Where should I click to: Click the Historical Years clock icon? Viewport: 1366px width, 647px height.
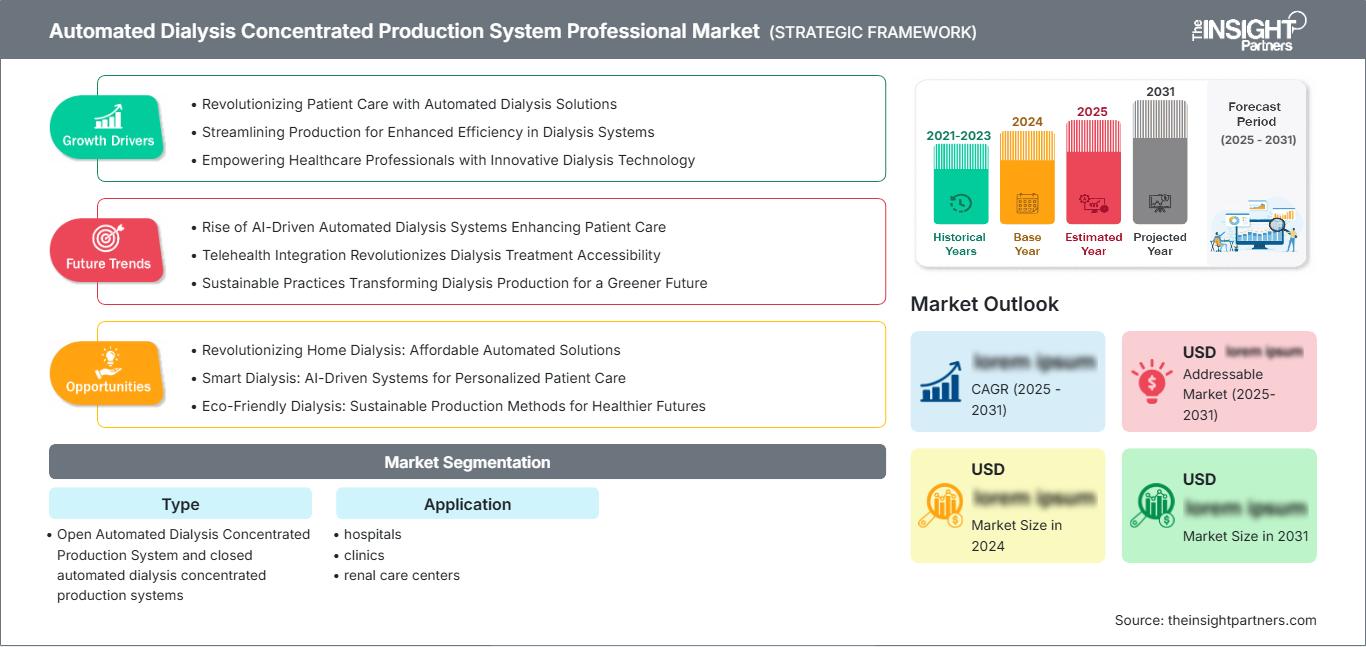(x=960, y=203)
